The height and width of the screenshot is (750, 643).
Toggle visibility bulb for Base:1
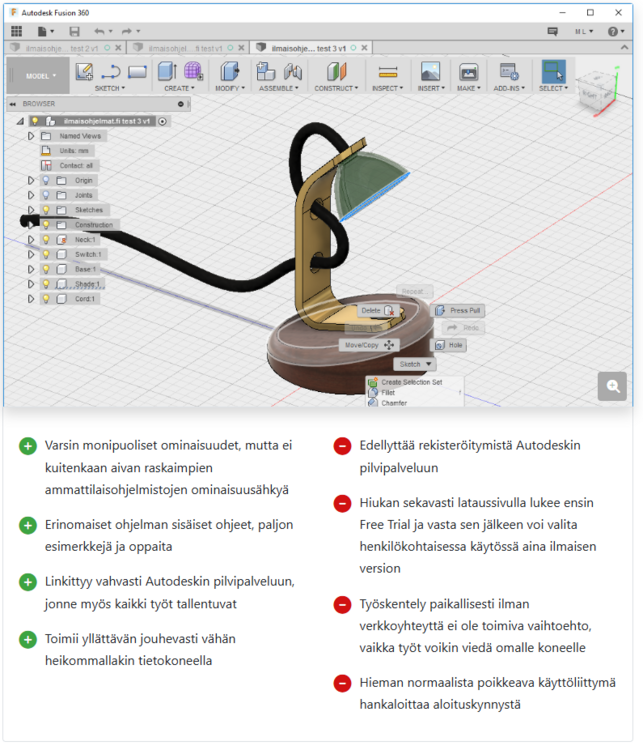pyautogui.click(x=46, y=269)
